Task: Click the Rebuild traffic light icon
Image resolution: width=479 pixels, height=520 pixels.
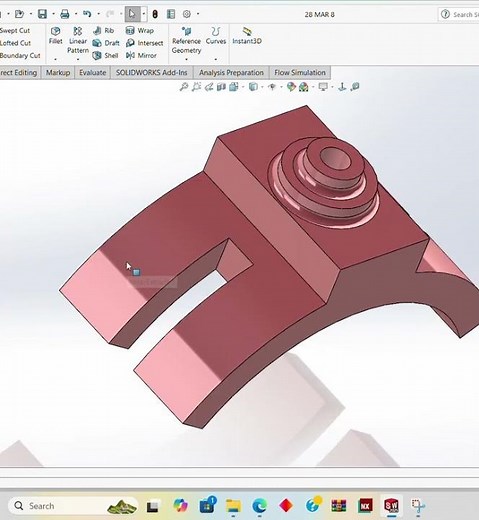Action: pos(155,14)
